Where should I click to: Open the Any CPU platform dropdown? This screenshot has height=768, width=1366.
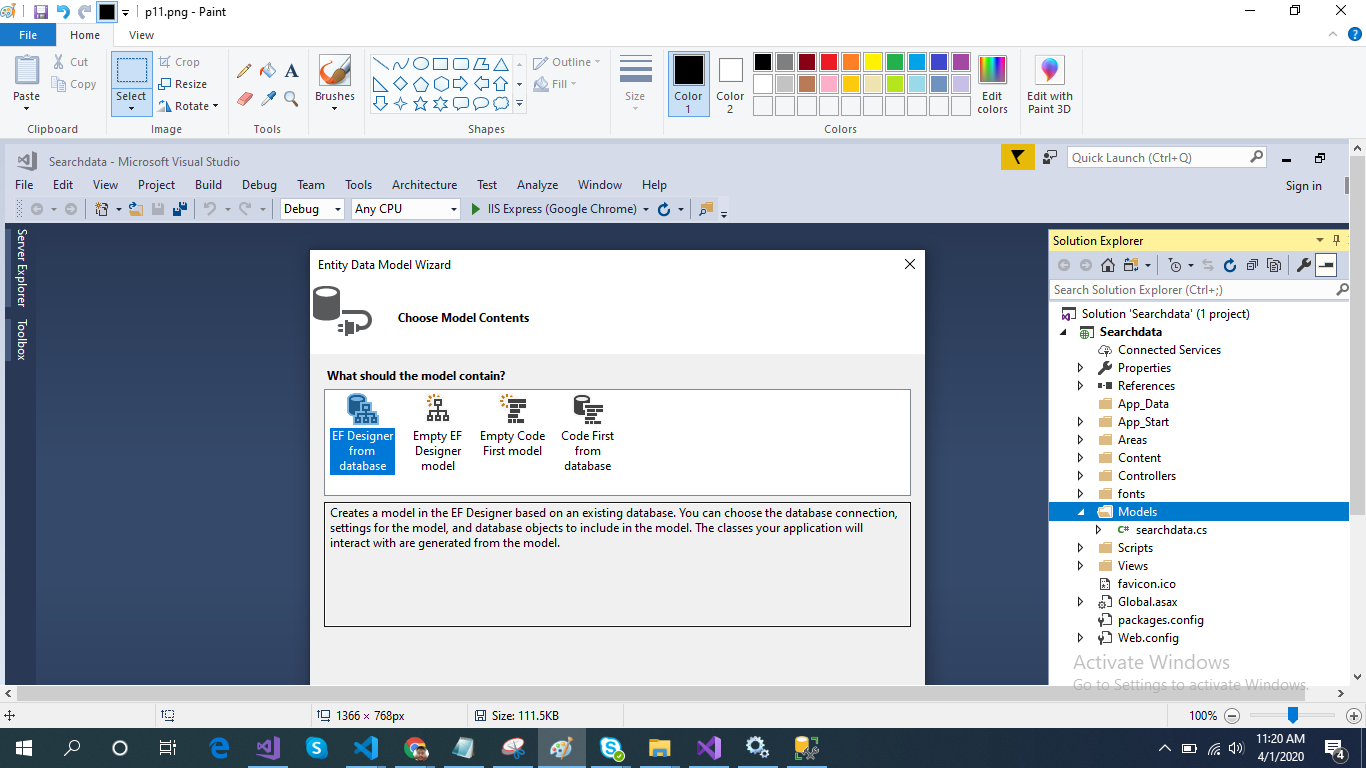pos(405,209)
